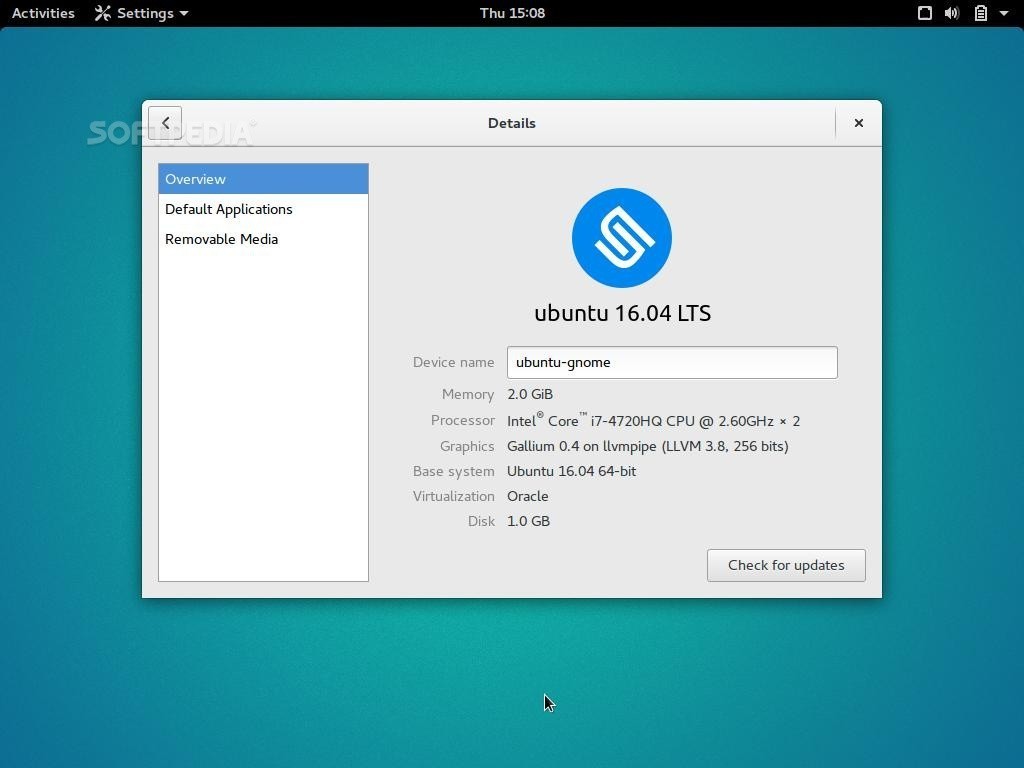Screen dimensions: 1024x768
Task: Close the Details window
Action: pos(858,123)
